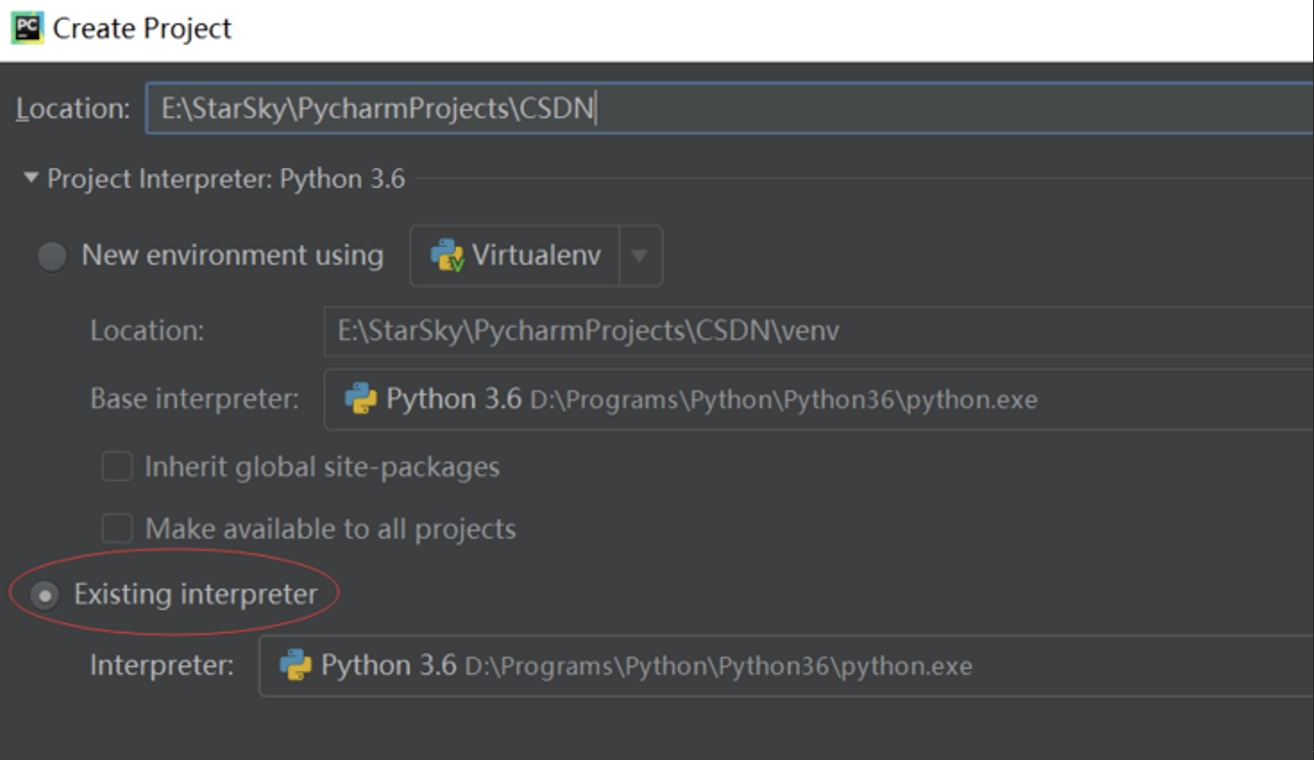This screenshot has height=760, width=1314.
Task: Open the Base interpreter combo box
Action: (x=818, y=399)
